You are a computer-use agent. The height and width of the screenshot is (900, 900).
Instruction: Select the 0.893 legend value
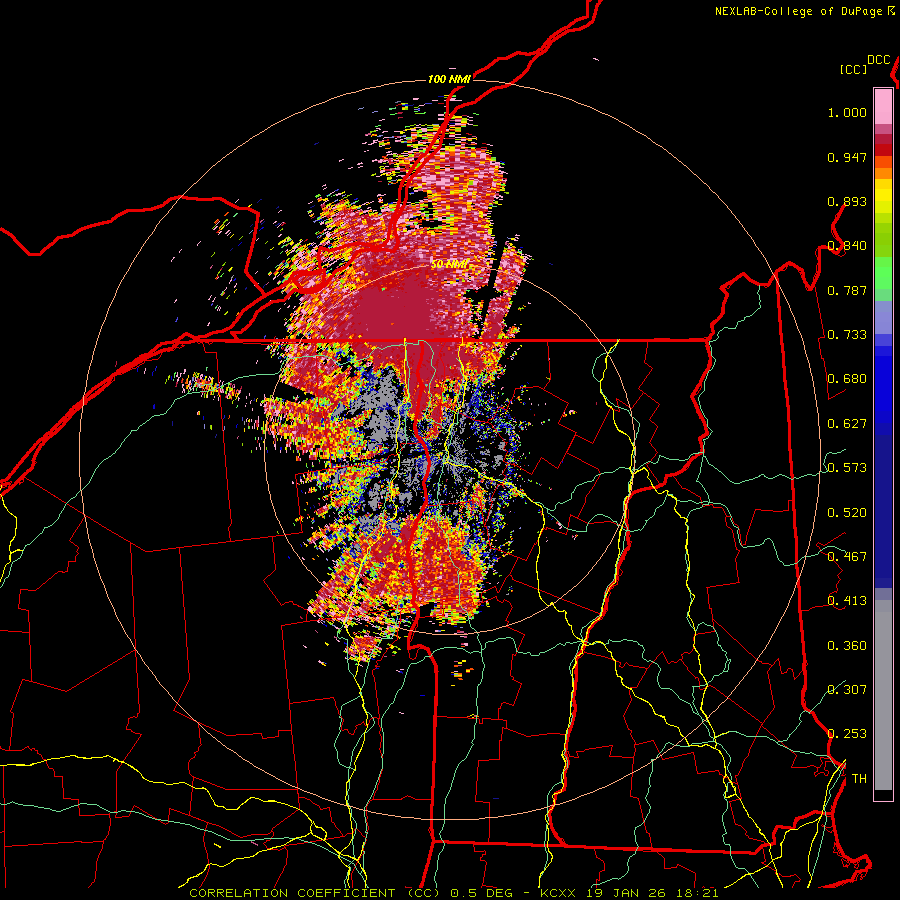(847, 201)
